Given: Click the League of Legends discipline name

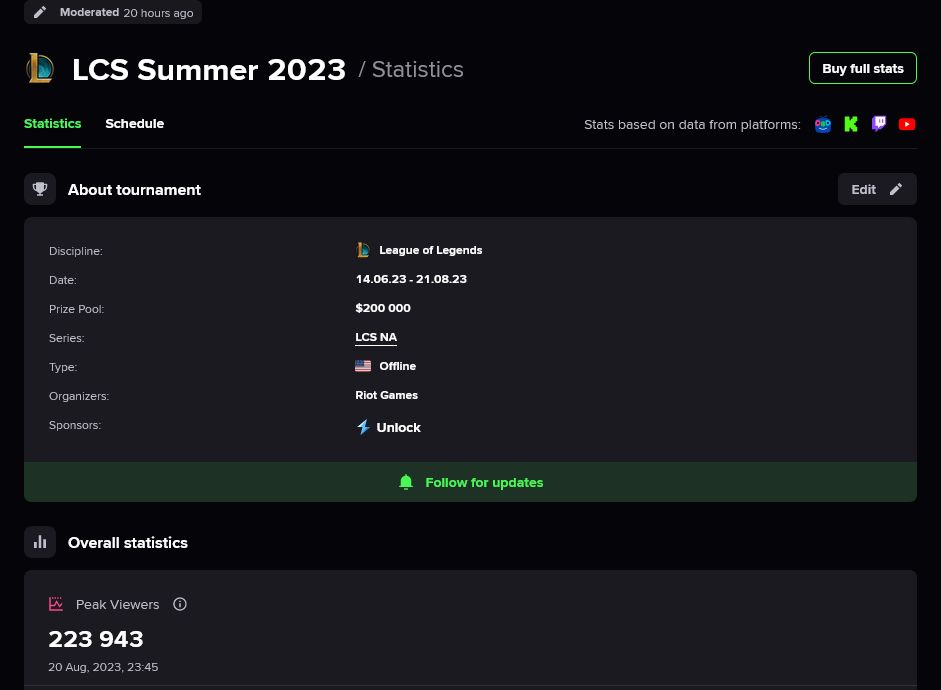Looking at the screenshot, I should [x=430, y=250].
